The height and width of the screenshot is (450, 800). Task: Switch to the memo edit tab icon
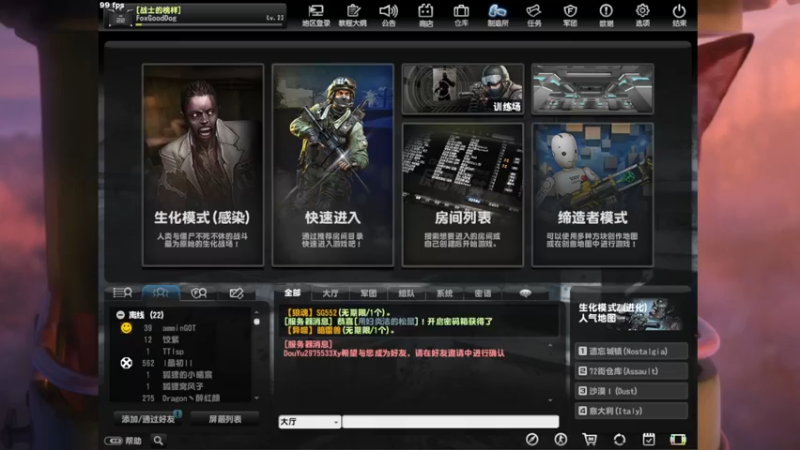(236, 293)
